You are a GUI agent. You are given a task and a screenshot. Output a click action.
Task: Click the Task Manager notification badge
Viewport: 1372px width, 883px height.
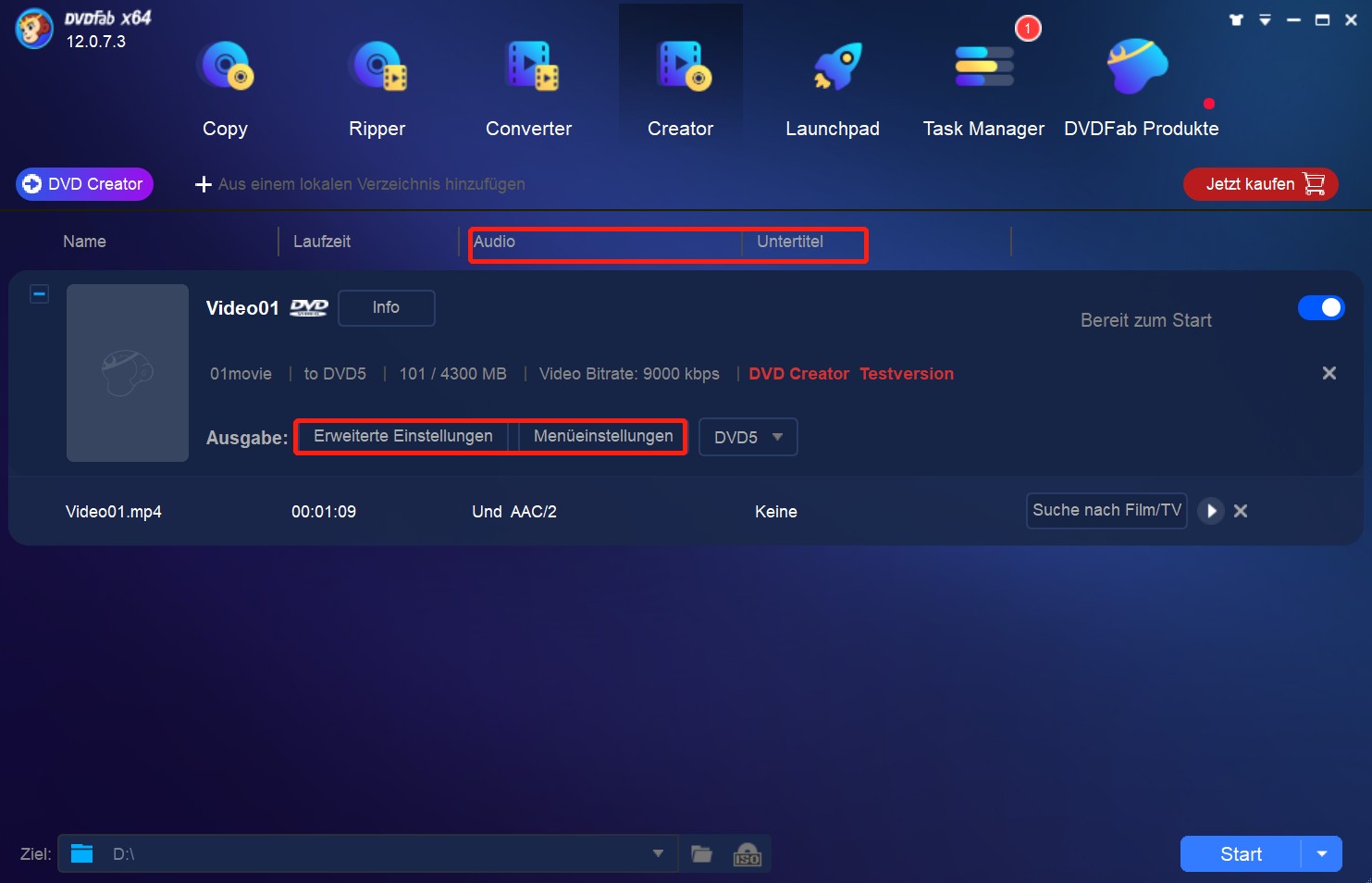tap(1028, 29)
